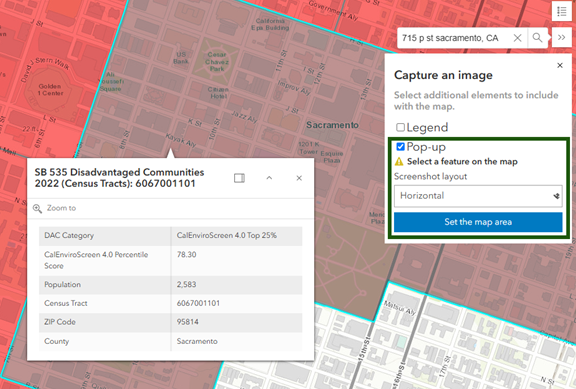Click the Kayak Aly street label

point(181,140)
